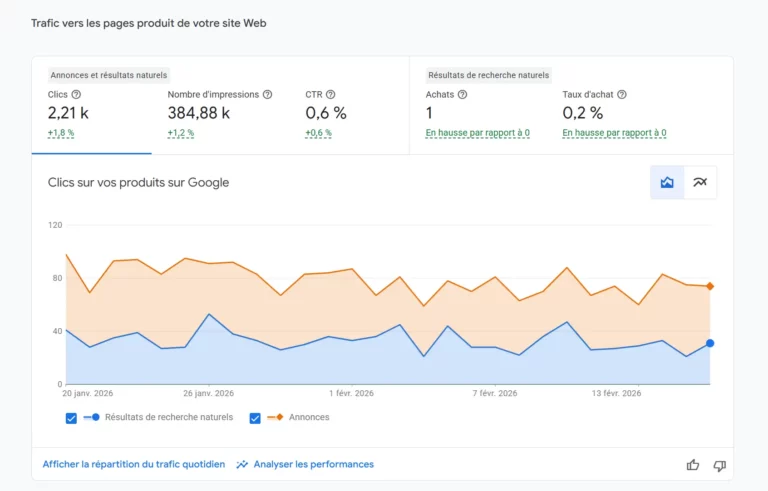Open help icon next to Nombre d'impressions
This screenshot has height=491, width=768.
267,95
